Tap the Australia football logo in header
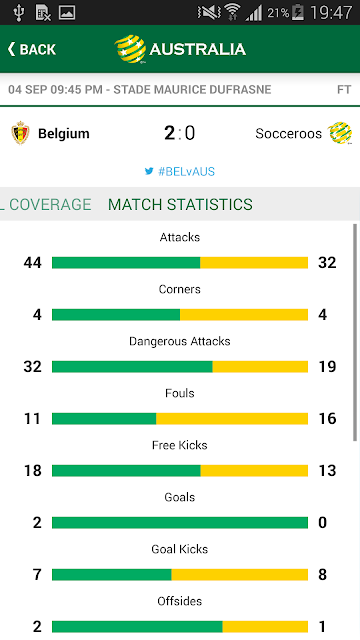This screenshot has width=360, height=640. click(130, 49)
